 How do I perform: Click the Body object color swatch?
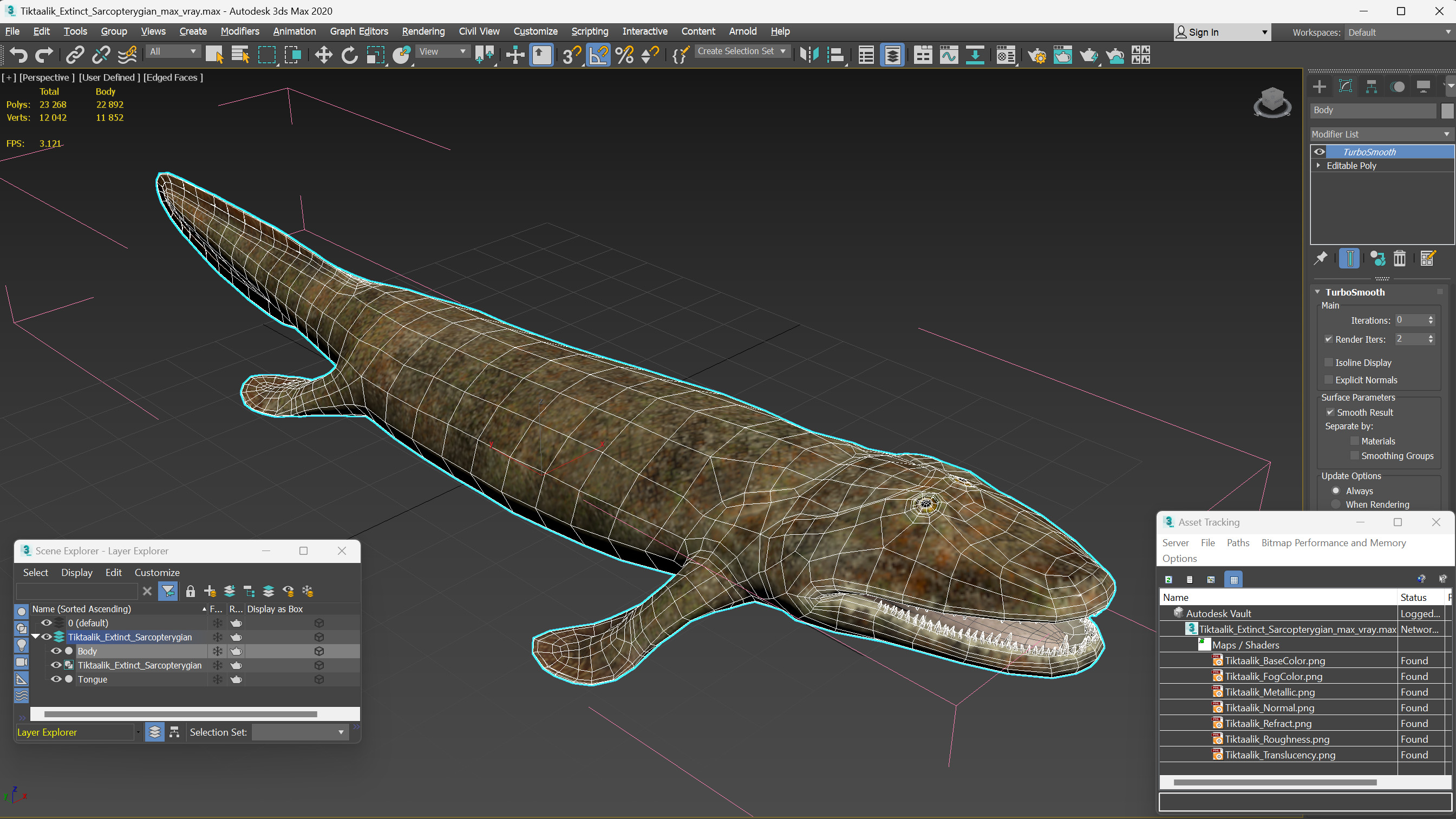tap(1446, 110)
